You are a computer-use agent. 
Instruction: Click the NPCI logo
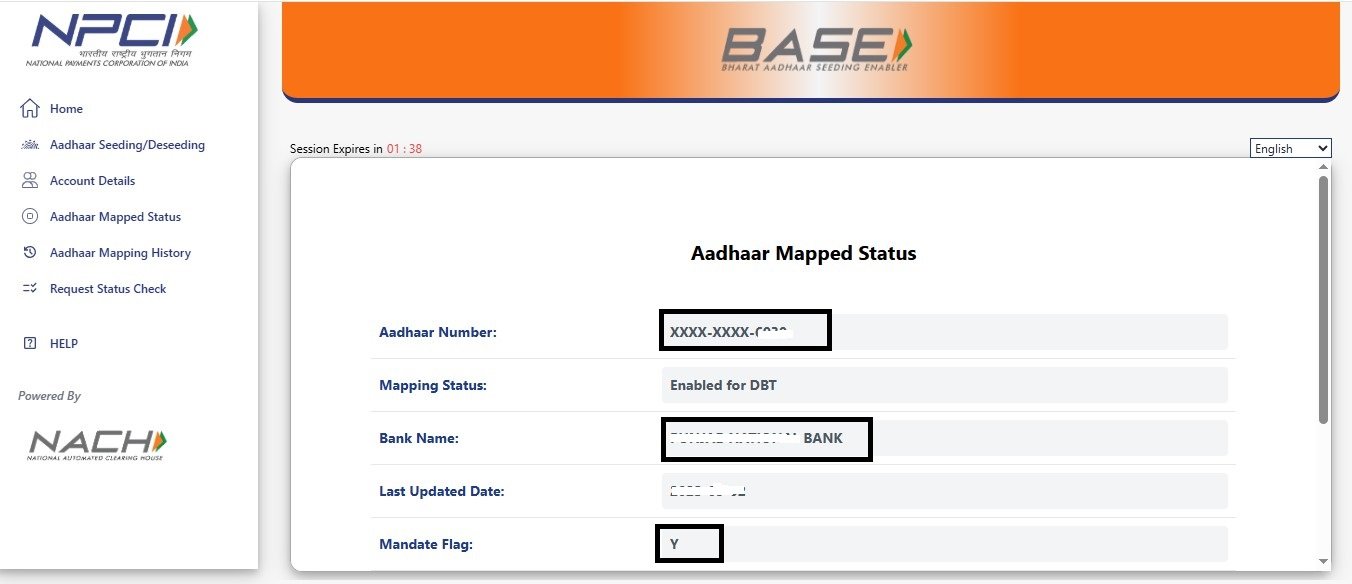coord(113,39)
